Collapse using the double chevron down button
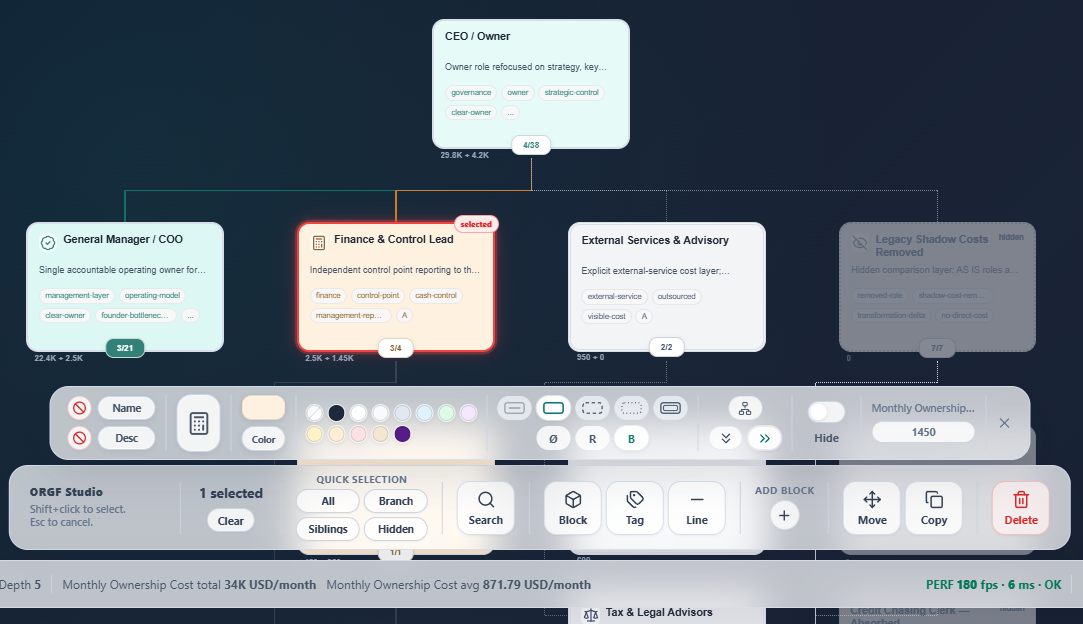The height and width of the screenshot is (624, 1083). pos(726,438)
